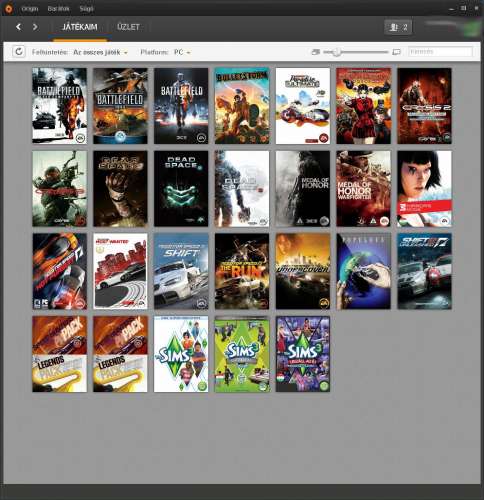
Task: Select the green Sims 3 expansion cover
Action: click(x=242, y=354)
